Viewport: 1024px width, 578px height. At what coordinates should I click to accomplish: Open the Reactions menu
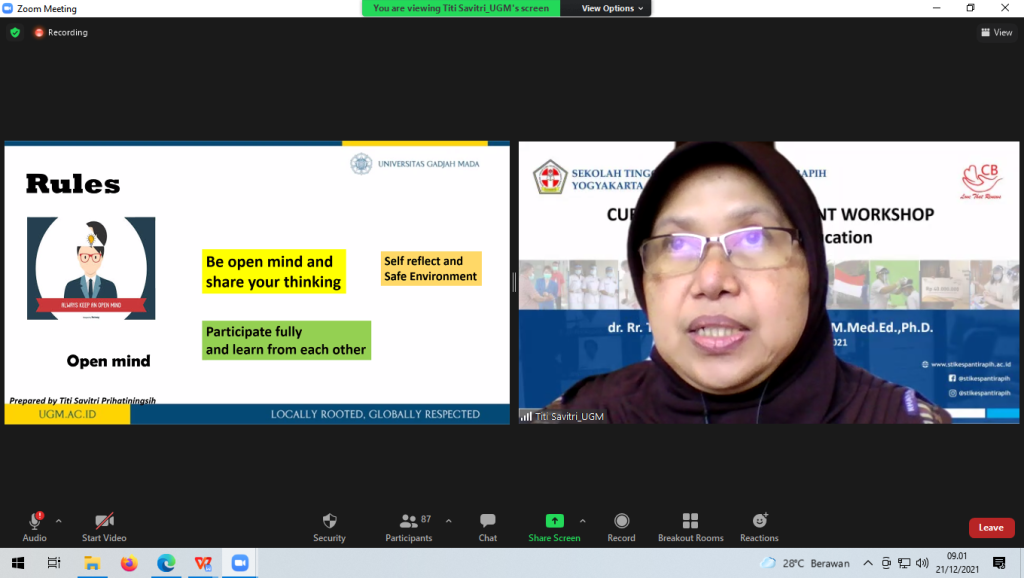coord(759,521)
